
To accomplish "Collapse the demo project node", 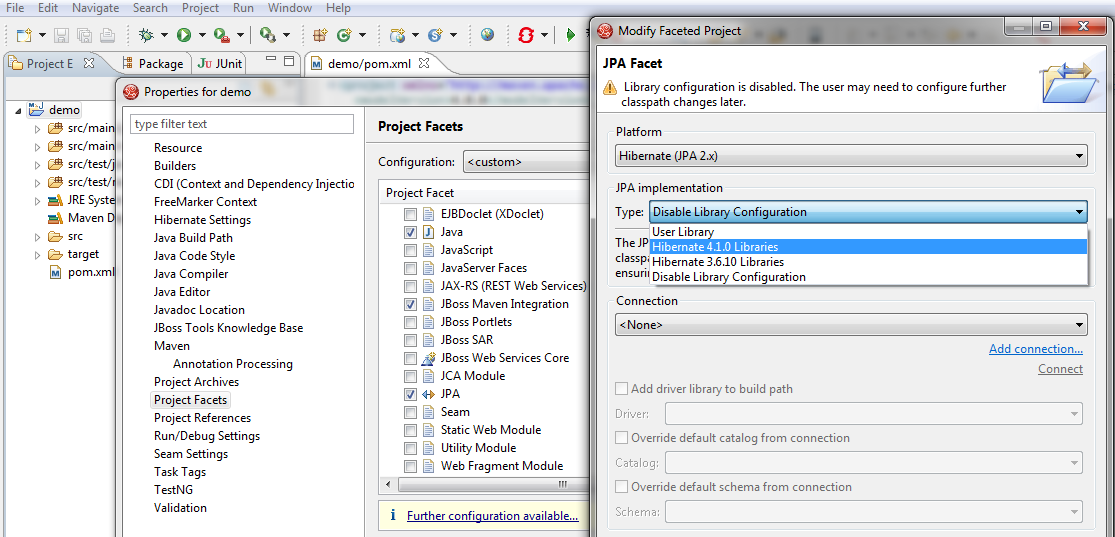I will pos(18,110).
